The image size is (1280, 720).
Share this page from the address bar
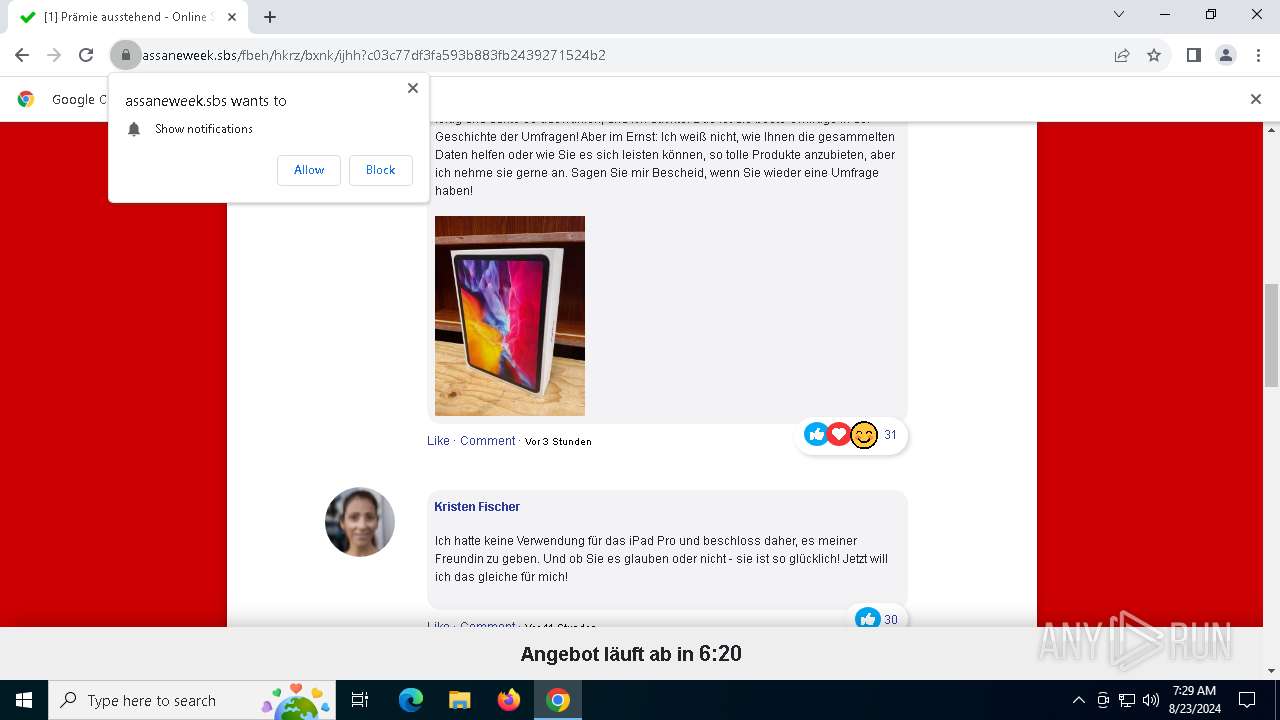[x=1122, y=55]
